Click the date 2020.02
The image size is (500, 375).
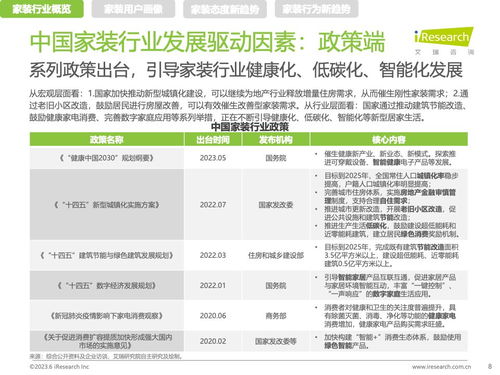coord(213,341)
